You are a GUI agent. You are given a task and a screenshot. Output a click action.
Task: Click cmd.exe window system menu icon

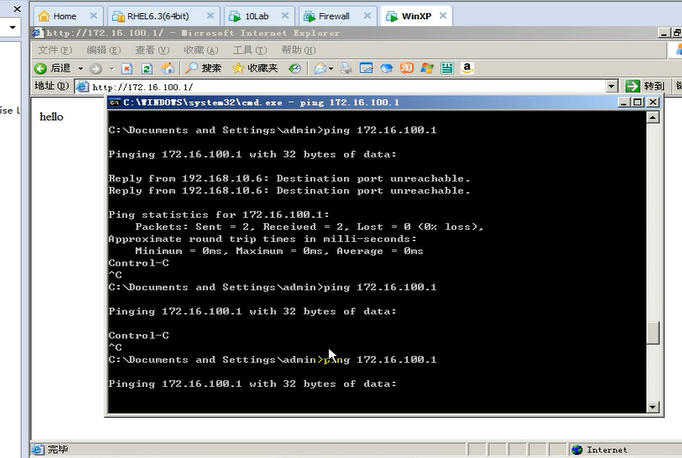(x=115, y=102)
